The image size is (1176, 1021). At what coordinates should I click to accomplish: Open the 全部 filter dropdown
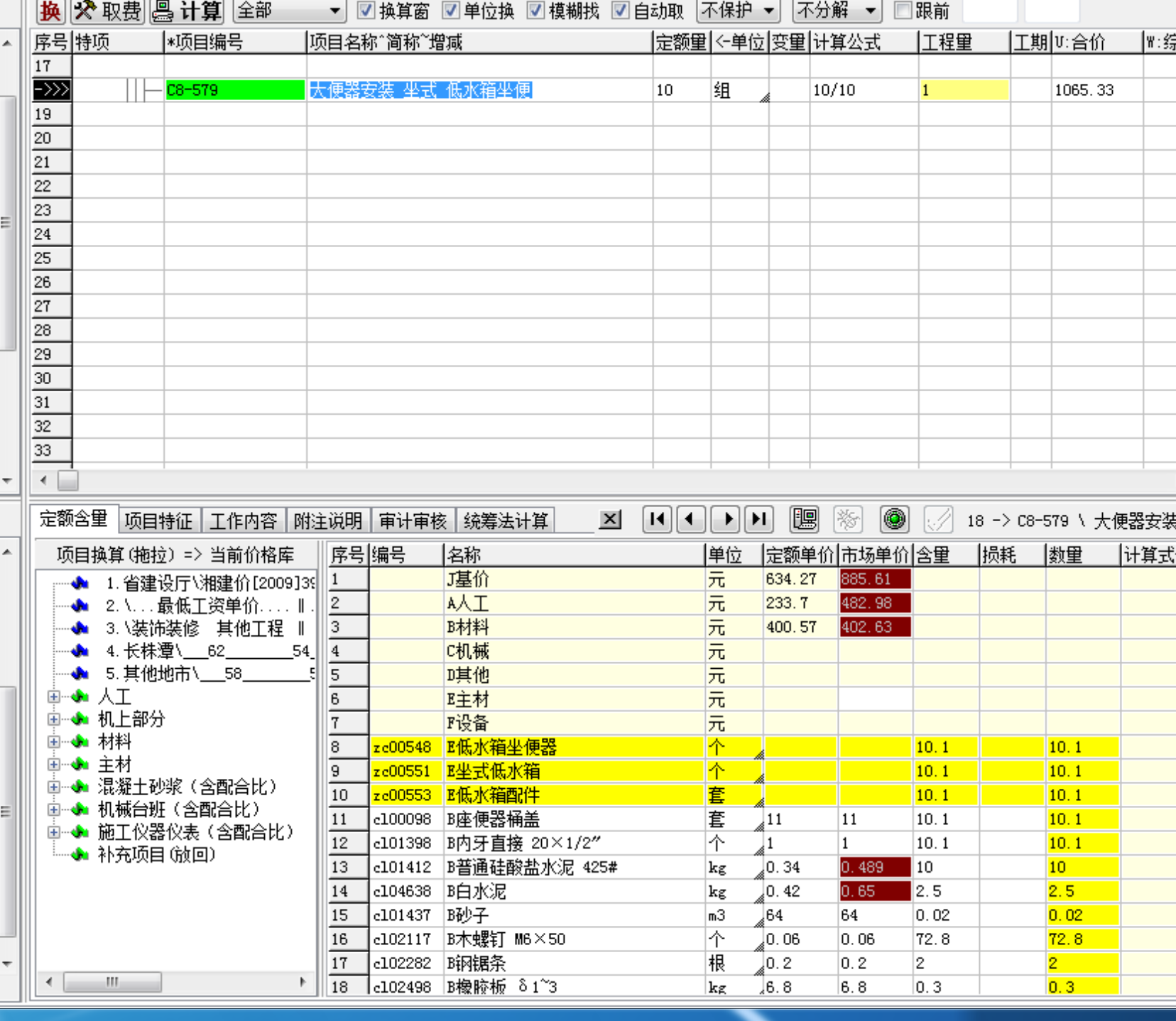(289, 11)
